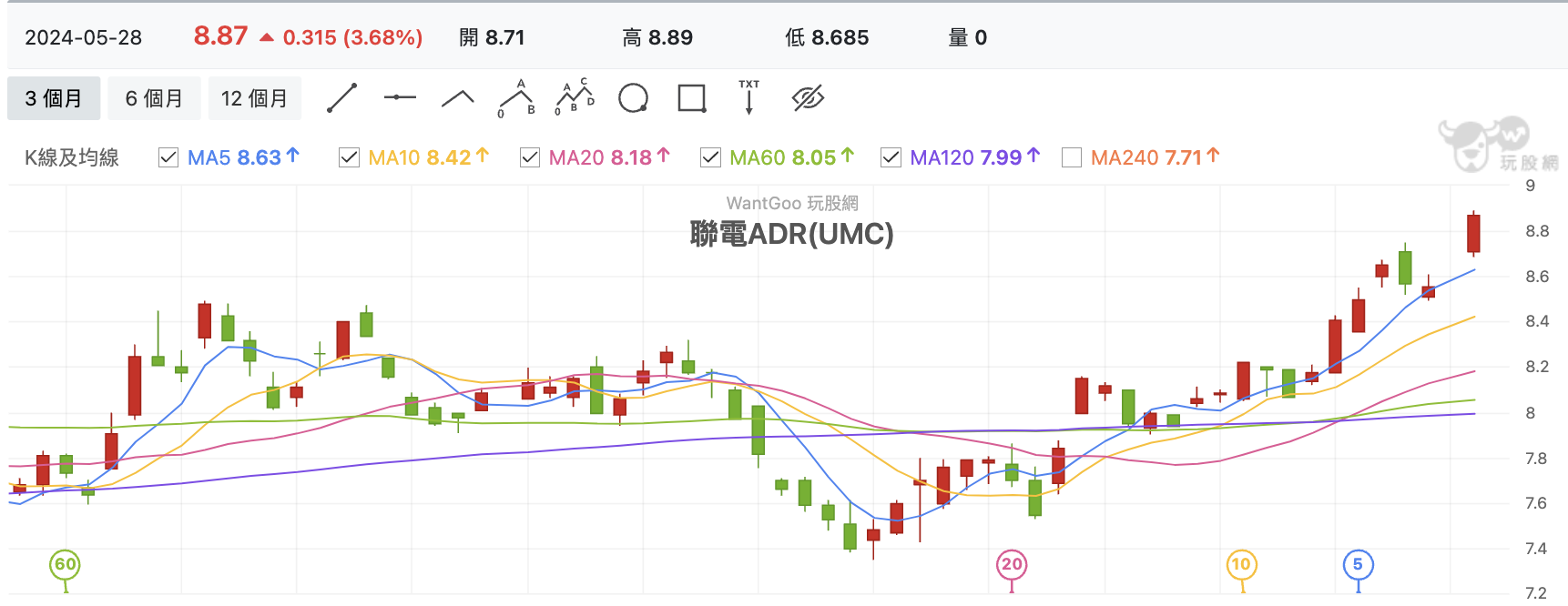Switch to 12 個月 range tab
The height and width of the screenshot is (606, 1568).
(255, 98)
